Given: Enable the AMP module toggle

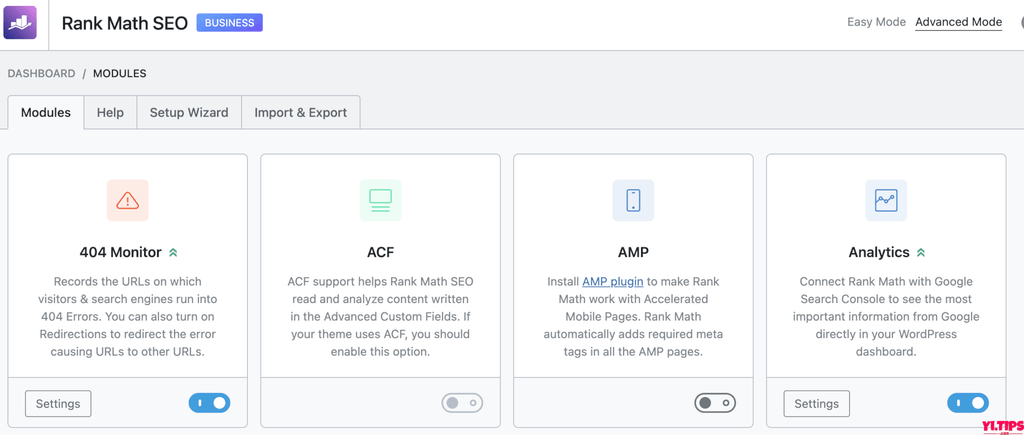Looking at the screenshot, I should click(x=715, y=403).
